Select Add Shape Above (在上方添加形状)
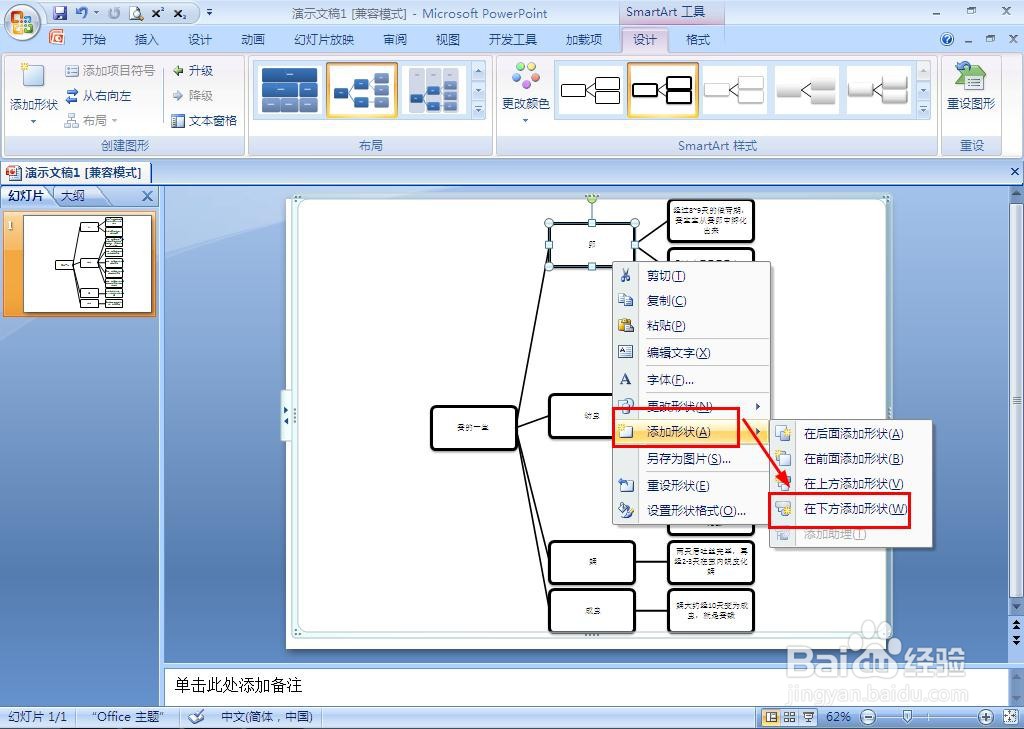The image size is (1024, 729). (851, 483)
